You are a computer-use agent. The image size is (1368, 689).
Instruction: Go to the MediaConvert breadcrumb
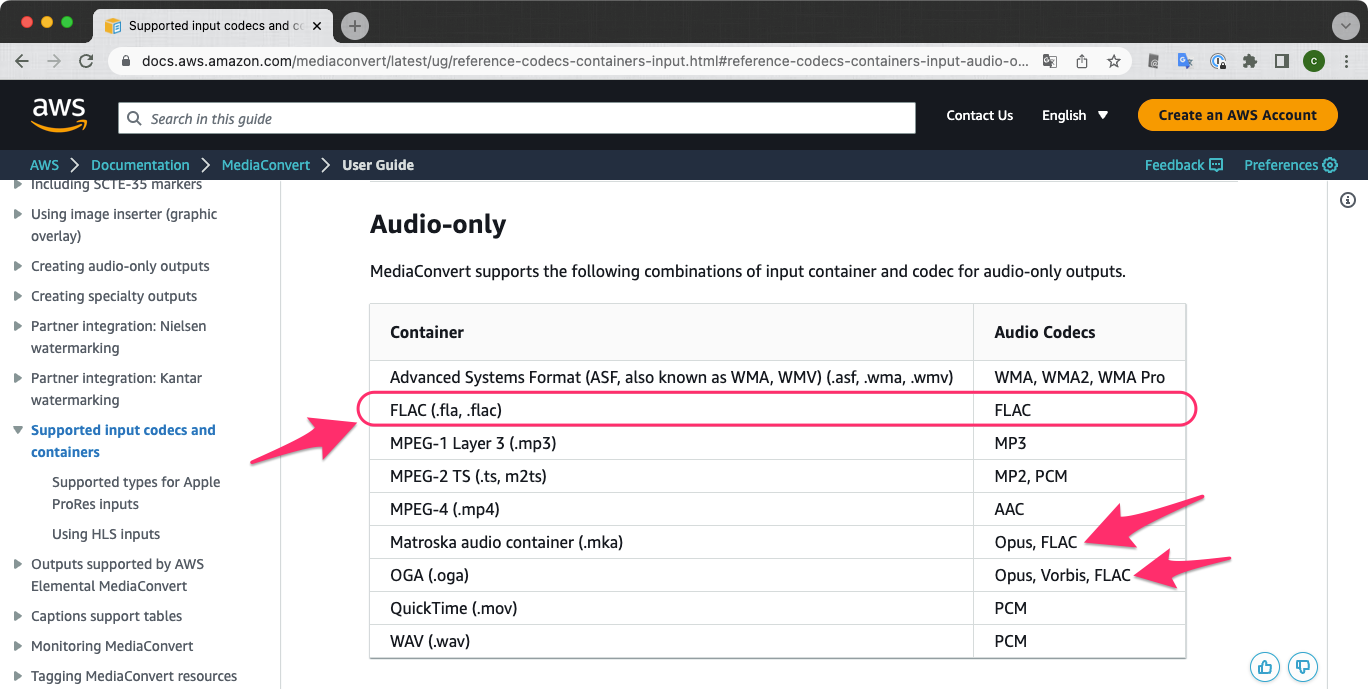pyautogui.click(x=266, y=165)
